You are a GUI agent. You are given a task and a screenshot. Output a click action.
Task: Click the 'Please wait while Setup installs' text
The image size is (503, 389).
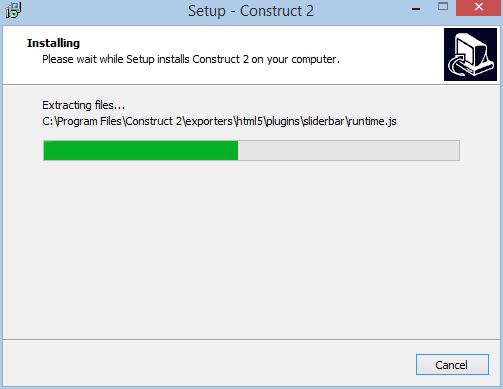(116, 59)
